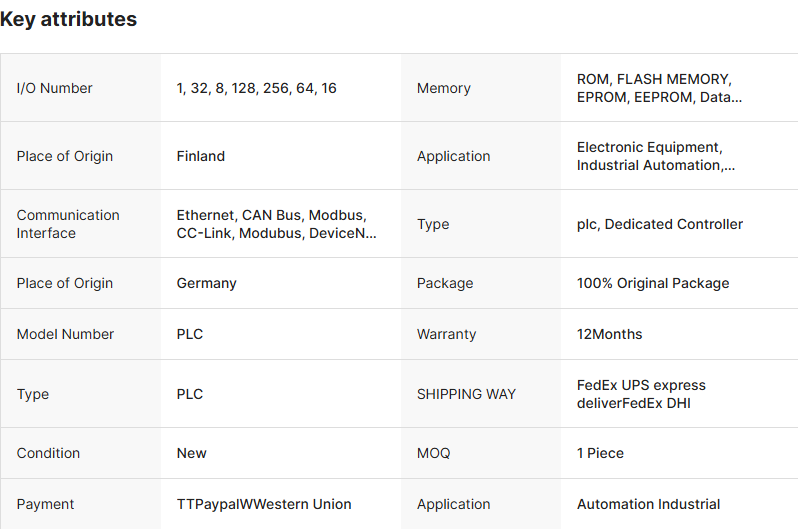
Task: Select the "100% Original Package" value
Action: tap(653, 283)
